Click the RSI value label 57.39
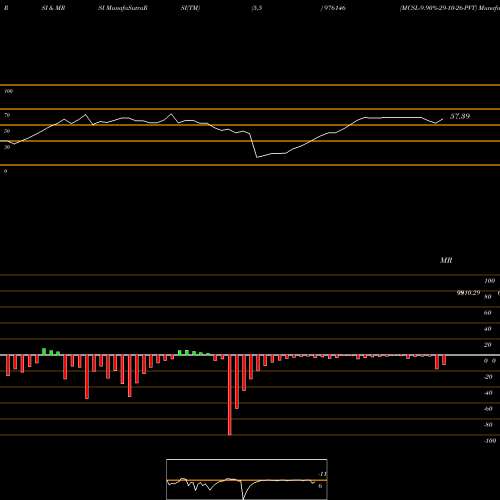This screenshot has width=500, height=500. (x=460, y=116)
